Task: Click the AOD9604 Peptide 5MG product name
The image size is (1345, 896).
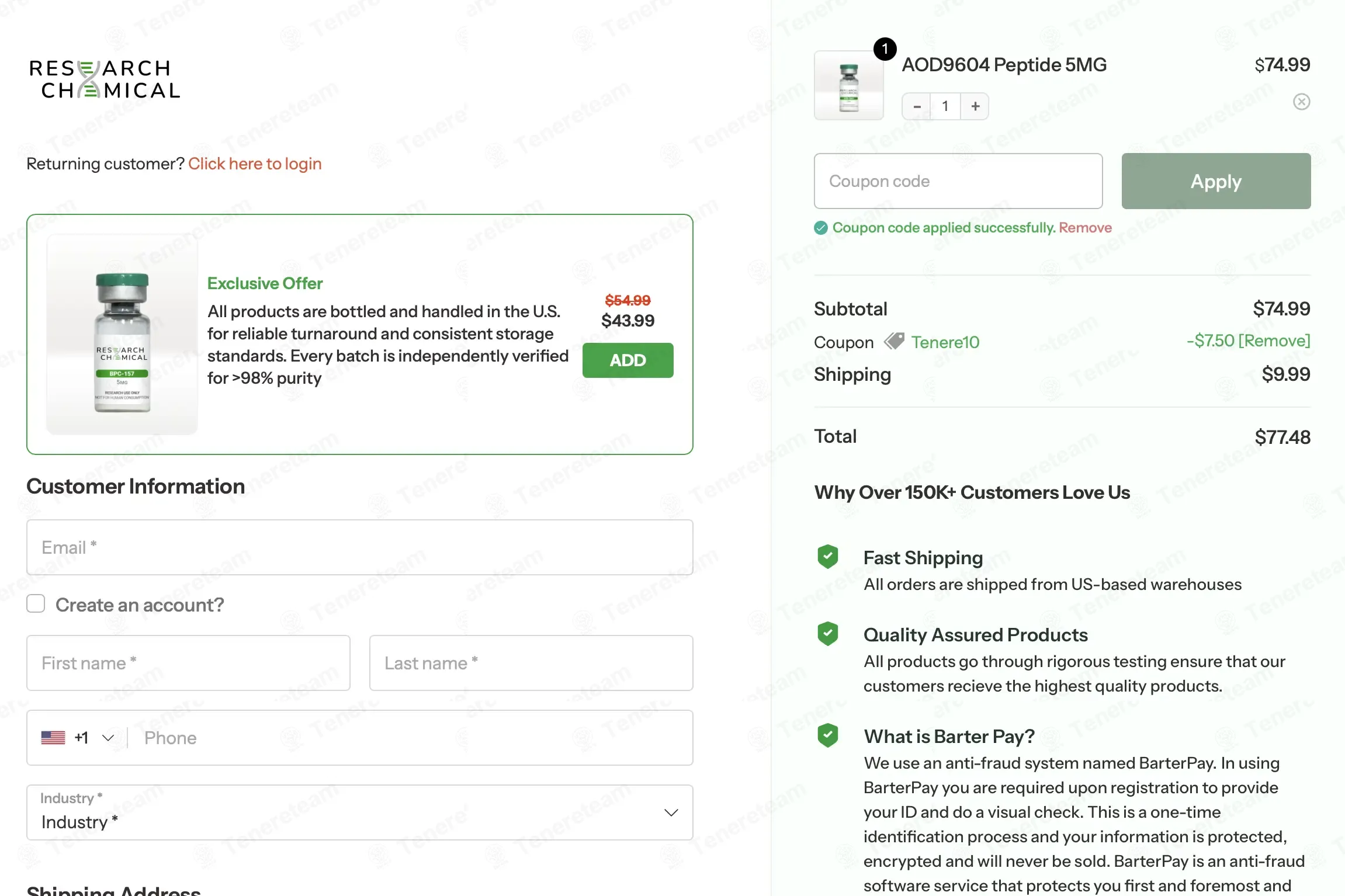Action: (1004, 65)
